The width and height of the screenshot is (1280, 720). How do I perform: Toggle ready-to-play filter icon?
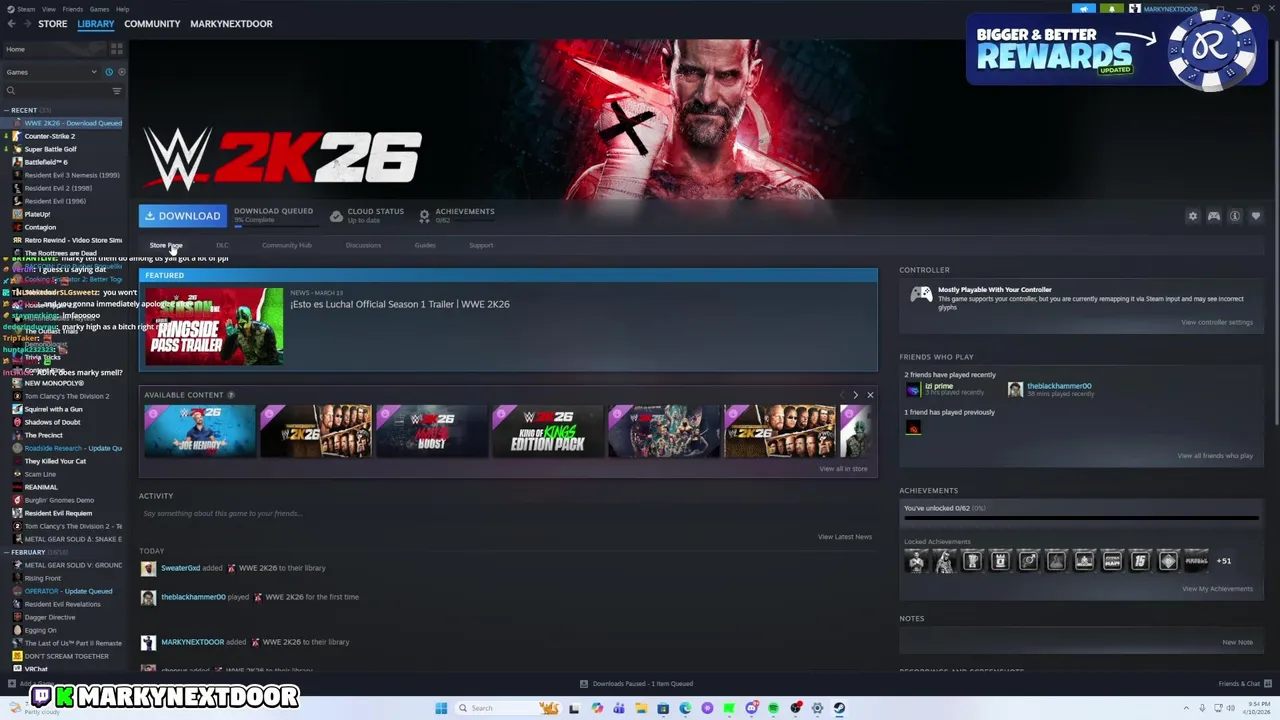coord(121,72)
